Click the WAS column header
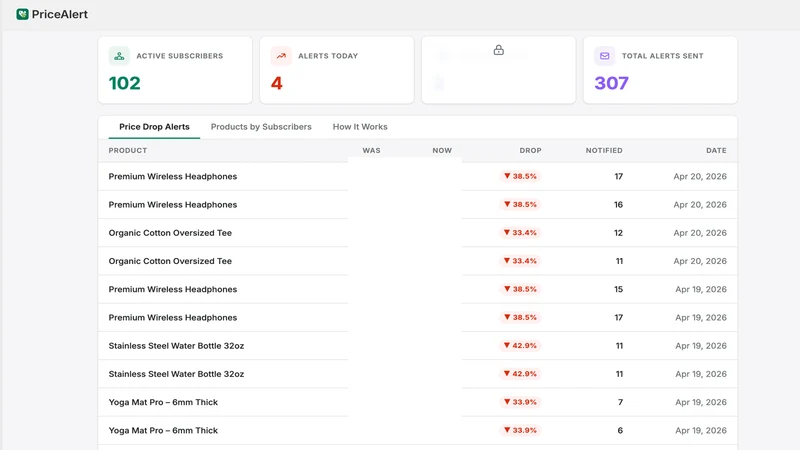Image resolution: width=800 pixels, height=450 pixels. (371, 151)
